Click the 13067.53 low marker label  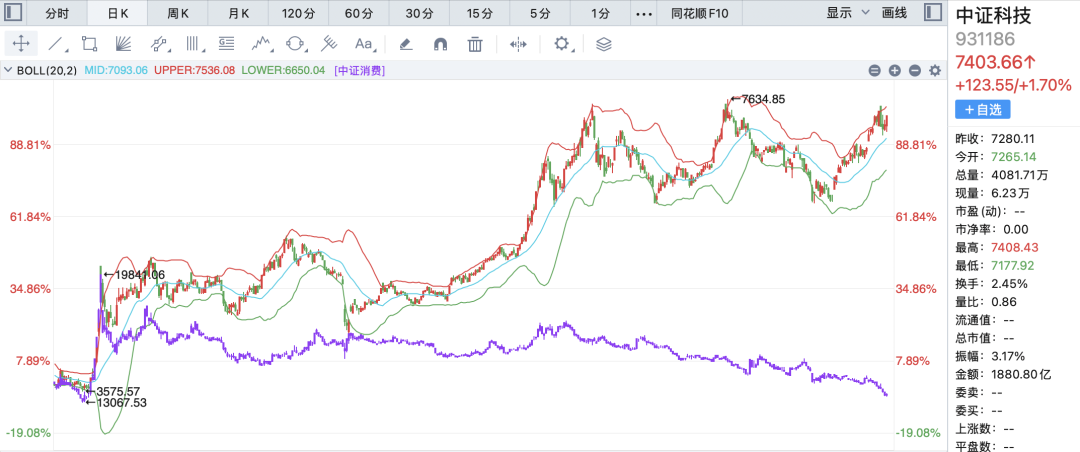click(x=116, y=402)
